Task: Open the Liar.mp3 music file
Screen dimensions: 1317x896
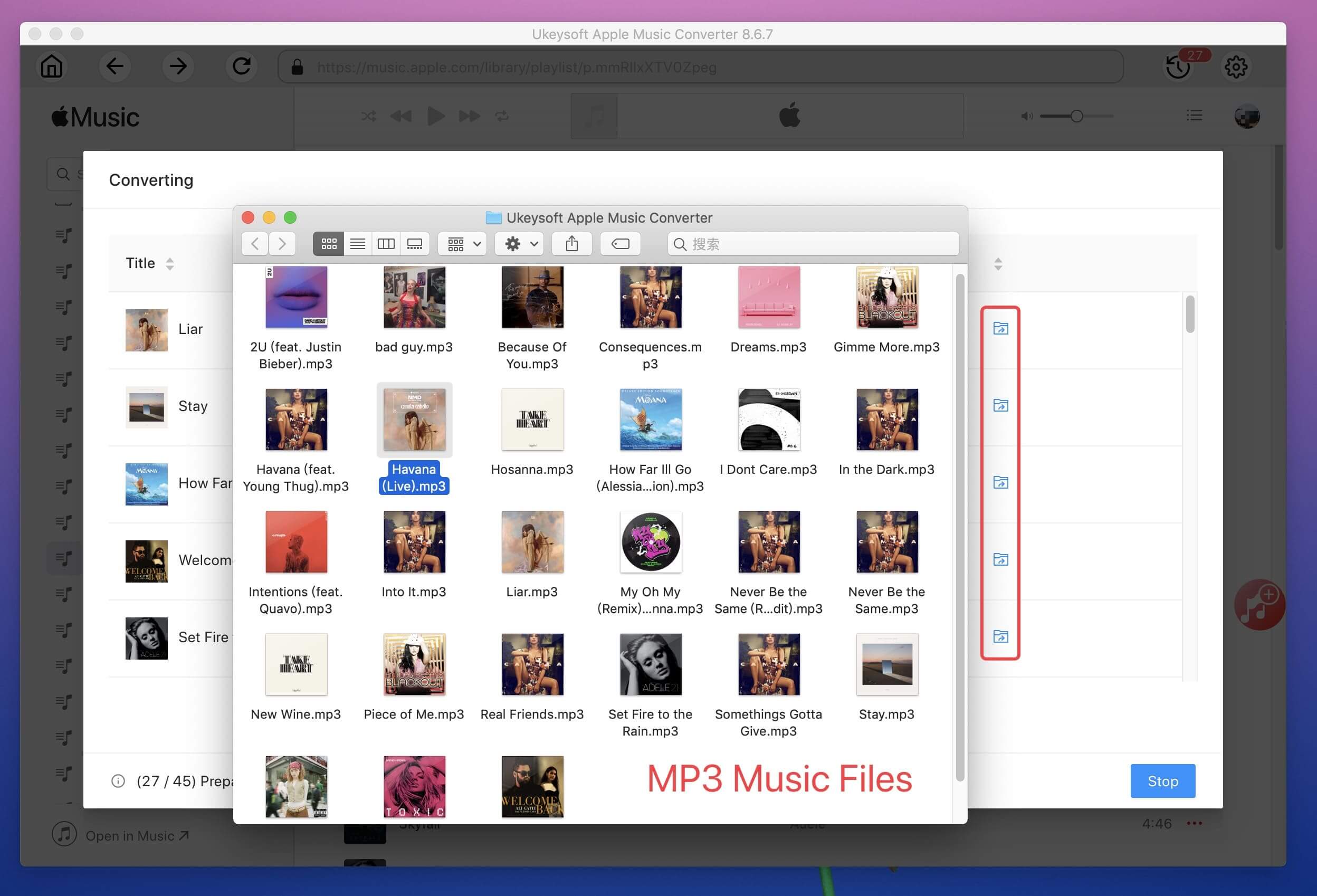Action: 532,556
